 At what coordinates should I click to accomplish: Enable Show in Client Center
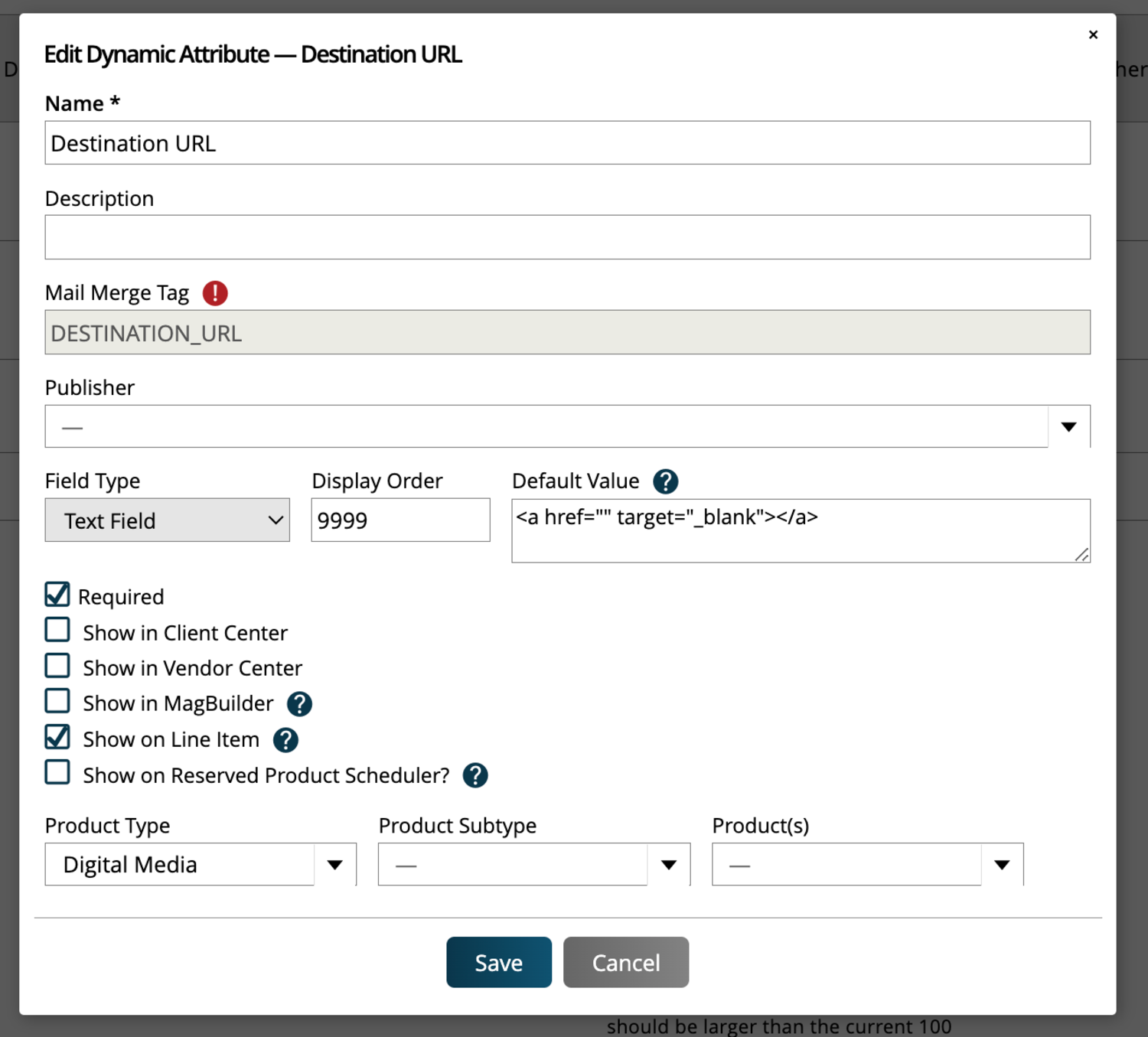[57, 630]
